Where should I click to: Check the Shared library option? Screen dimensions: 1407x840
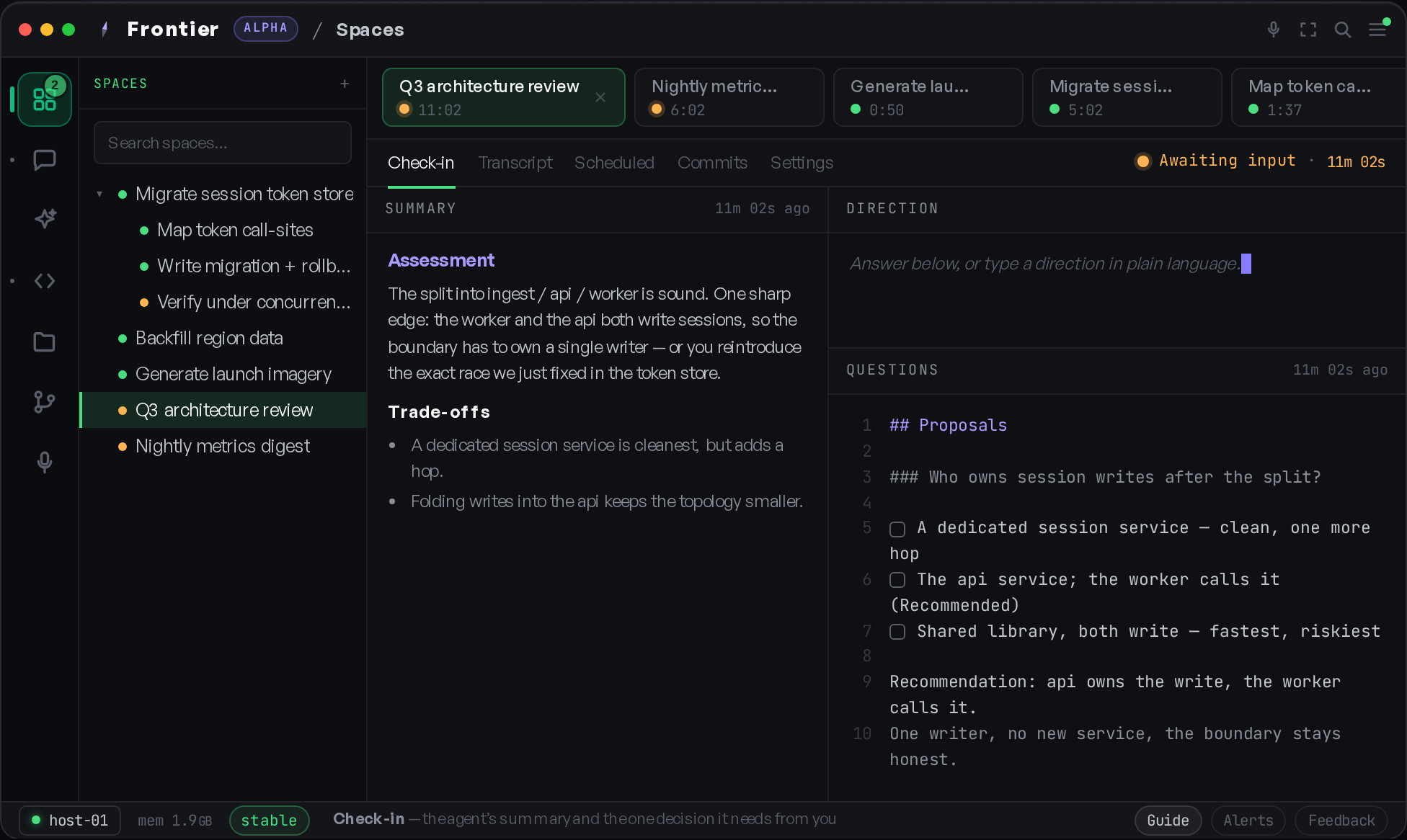tap(897, 632)
